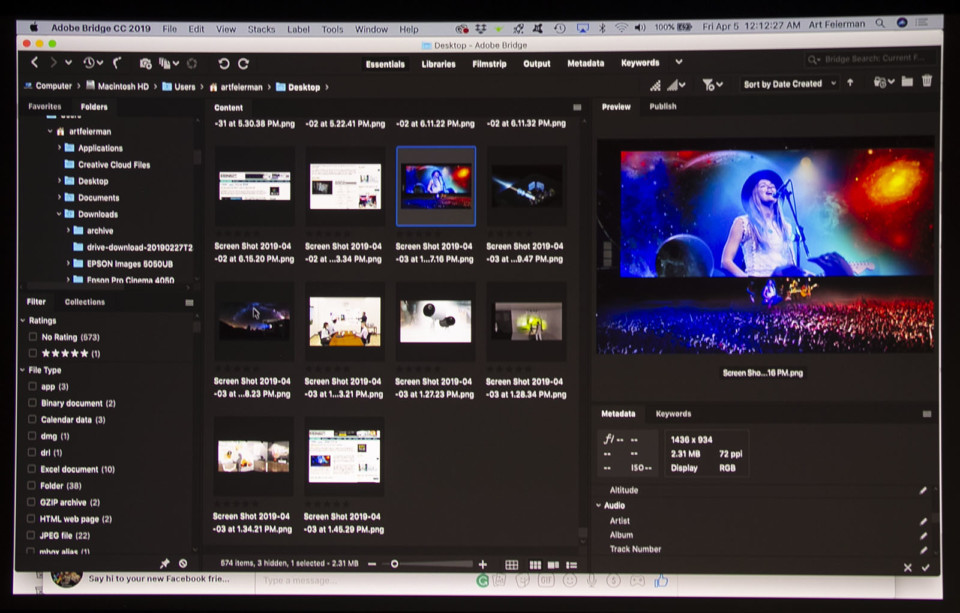Click the get photos from camera icon

(x=145, y=63)
